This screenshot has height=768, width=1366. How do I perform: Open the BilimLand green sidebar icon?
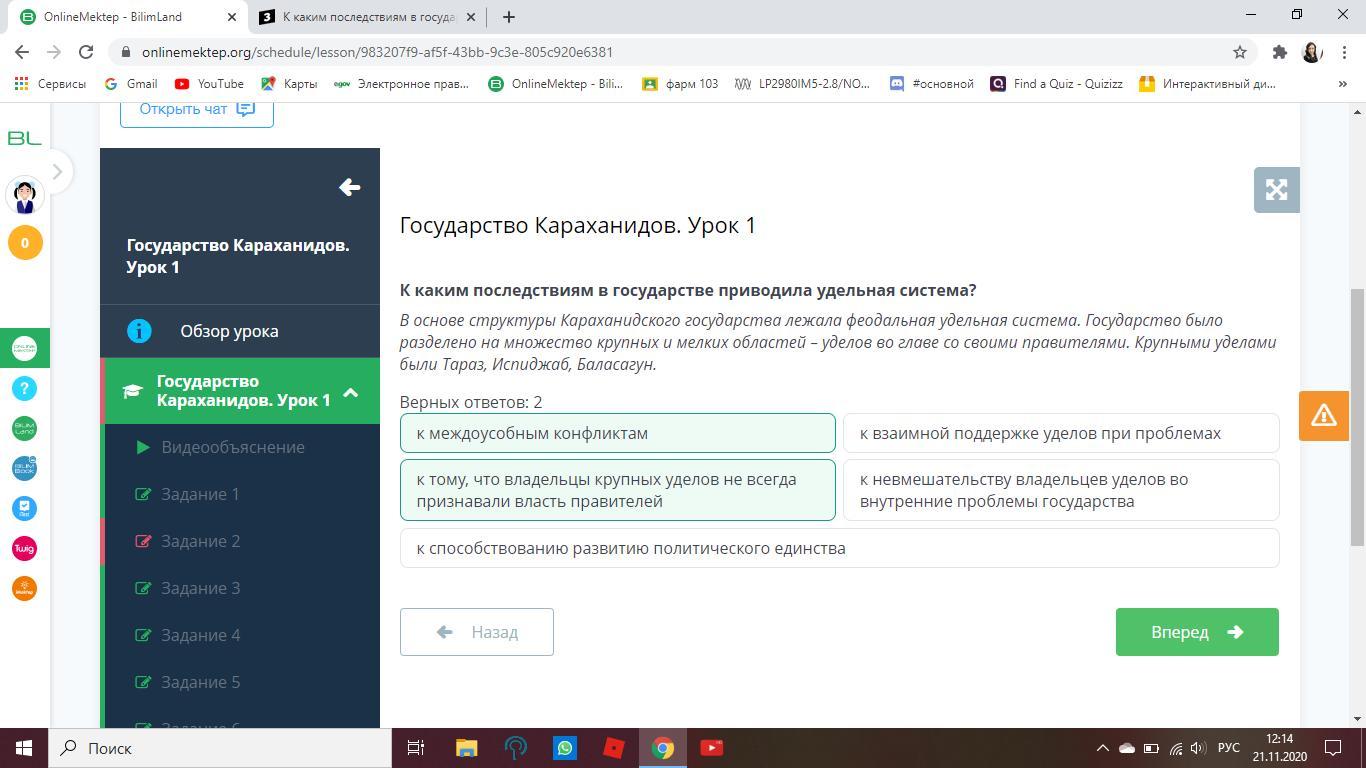pyautogui.click(x=25, y=428)
